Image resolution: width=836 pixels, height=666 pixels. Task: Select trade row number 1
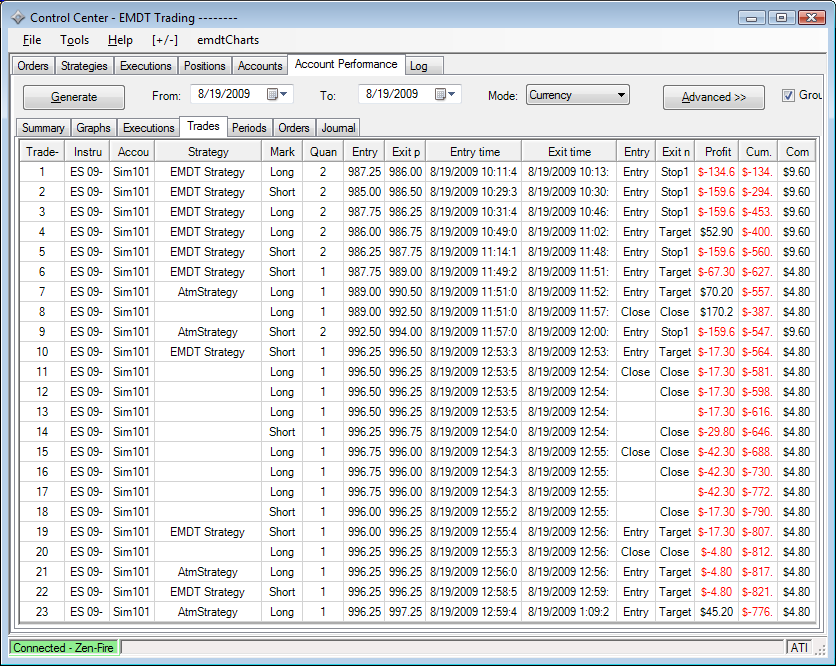point(417,172)
